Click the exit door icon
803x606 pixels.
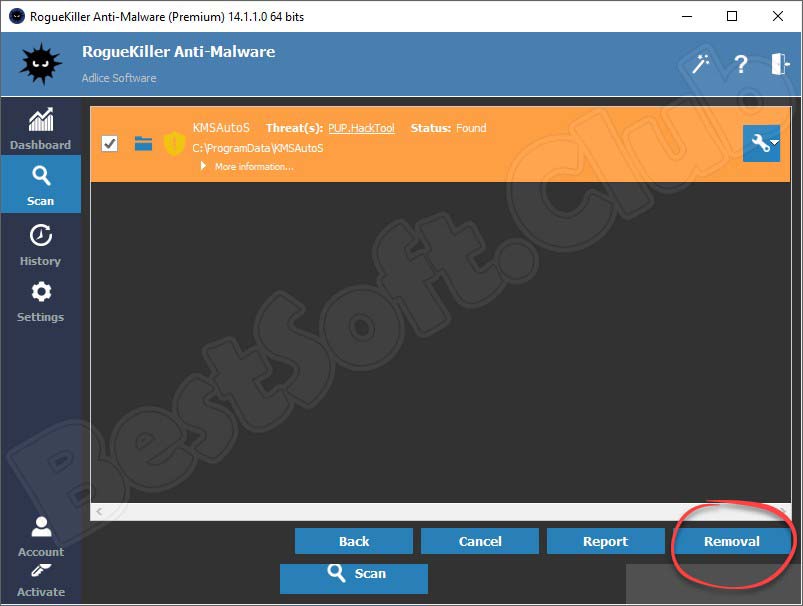click(x=780, y=64)
